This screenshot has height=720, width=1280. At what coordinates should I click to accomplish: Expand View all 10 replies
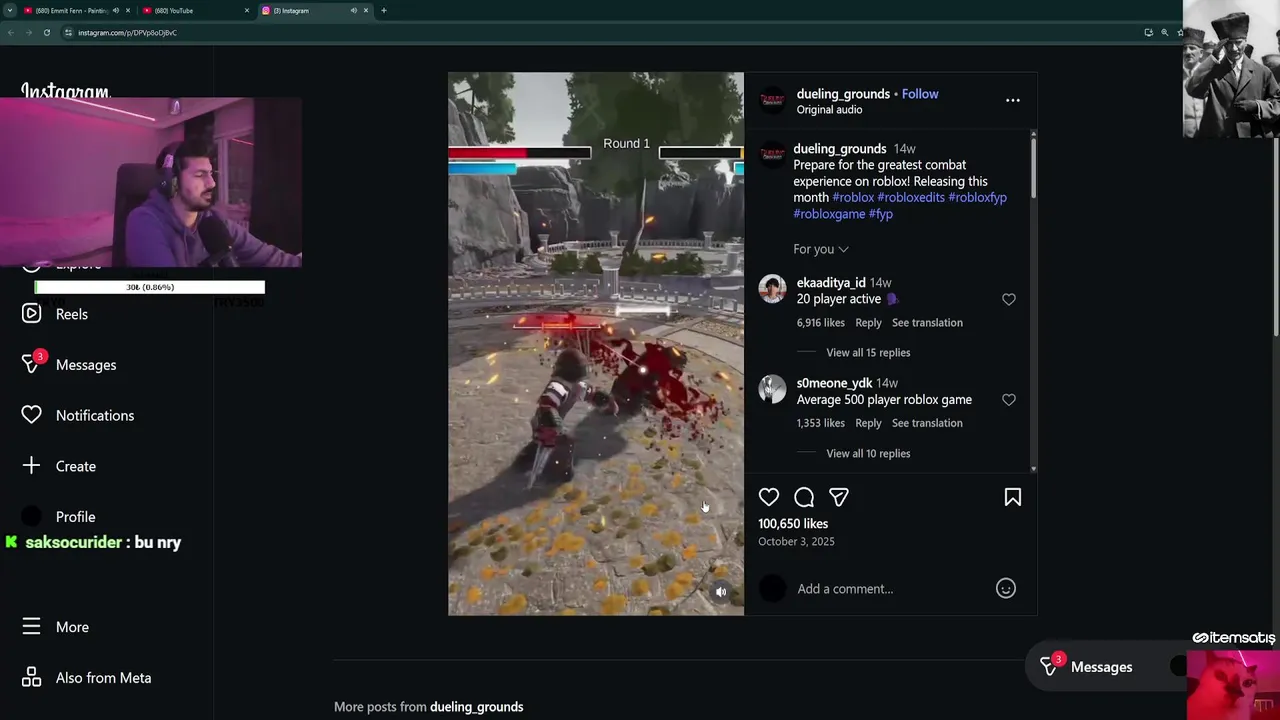(868, 454)
